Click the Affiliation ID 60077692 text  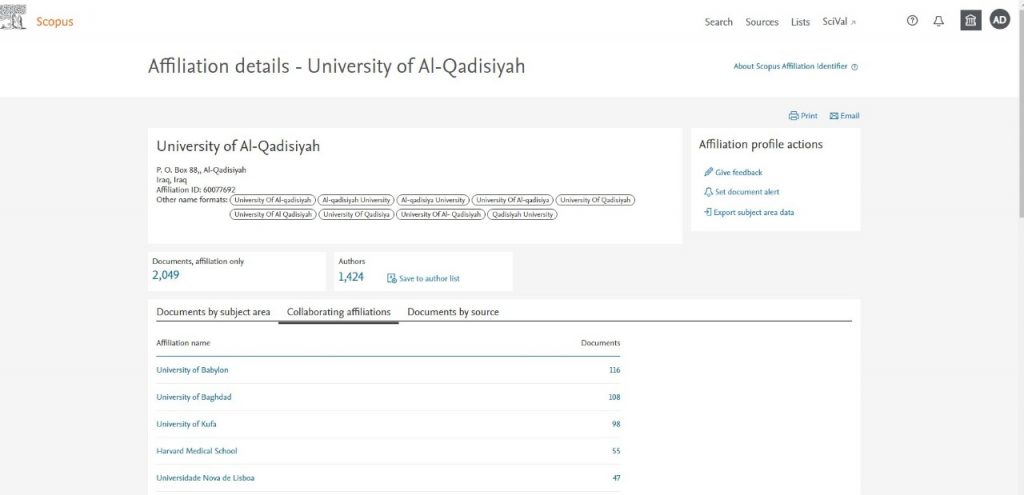point(196,190)
